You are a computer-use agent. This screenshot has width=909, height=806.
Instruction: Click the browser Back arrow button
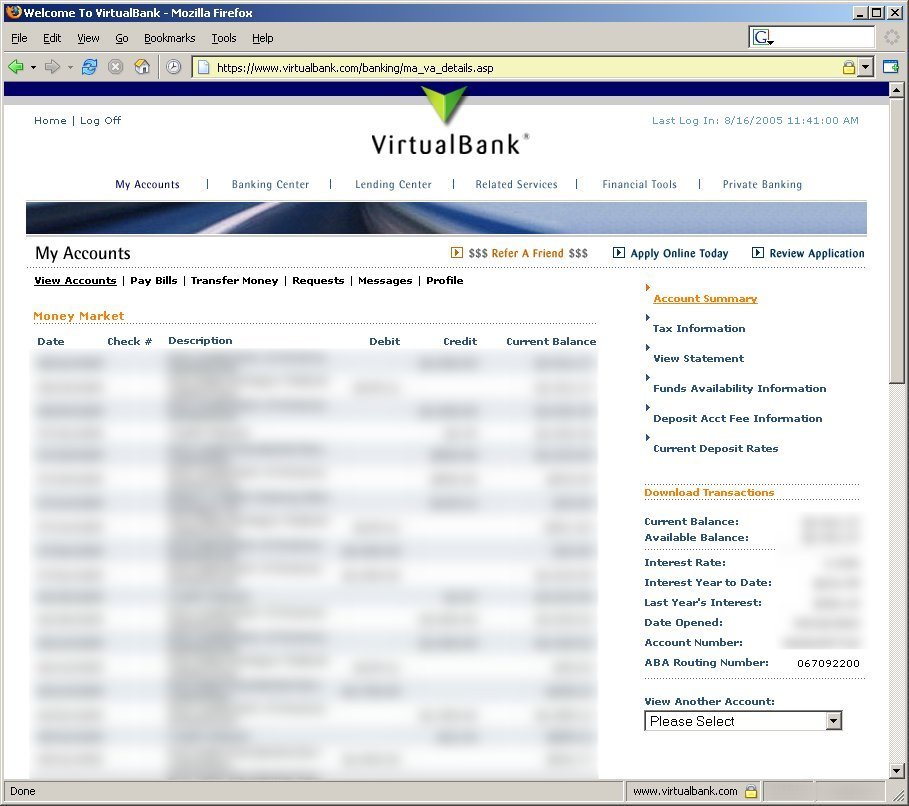click(x=16, y=67)
